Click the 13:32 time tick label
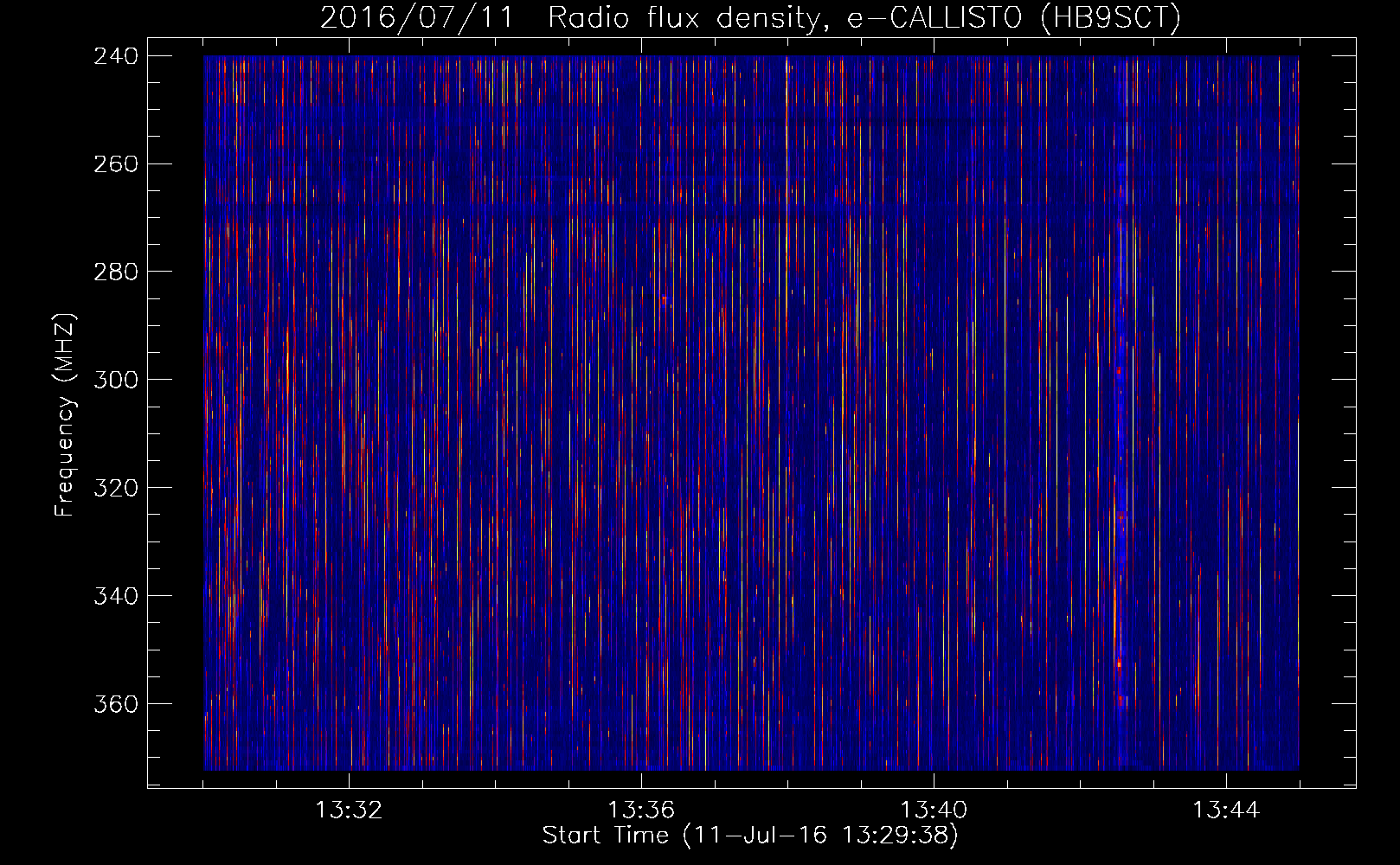The image size is (1400, 865). [x=349, y=811]
